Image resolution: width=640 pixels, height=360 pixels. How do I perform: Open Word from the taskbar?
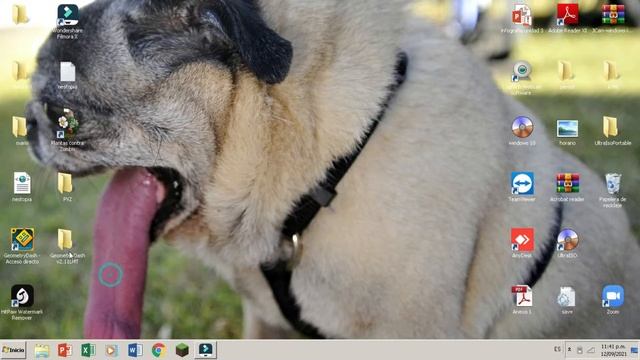click(135, 350)
